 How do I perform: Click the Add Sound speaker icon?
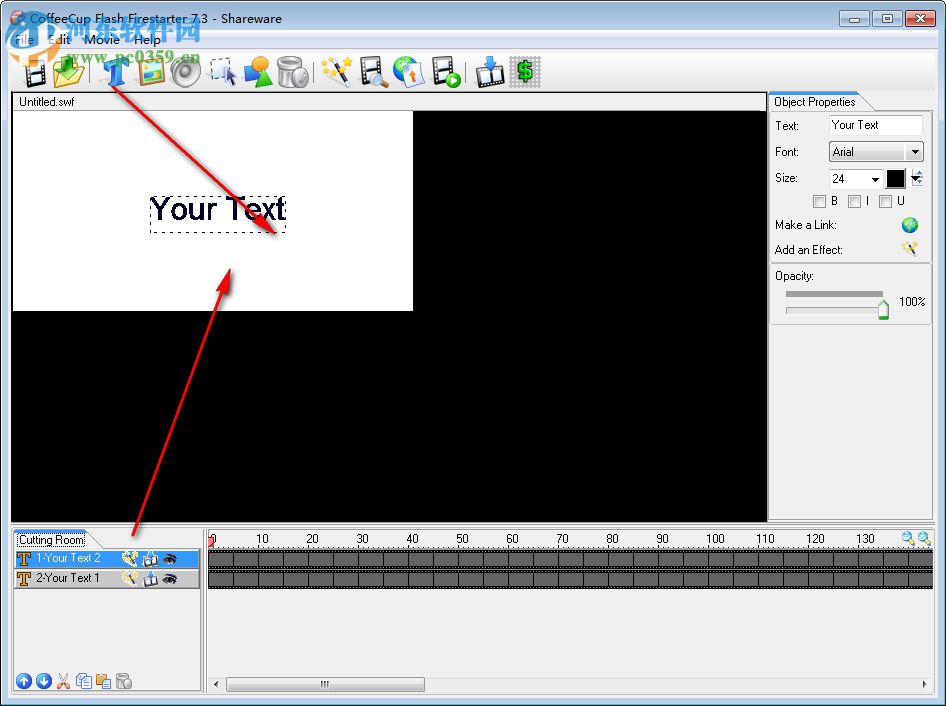click(186, 72)
